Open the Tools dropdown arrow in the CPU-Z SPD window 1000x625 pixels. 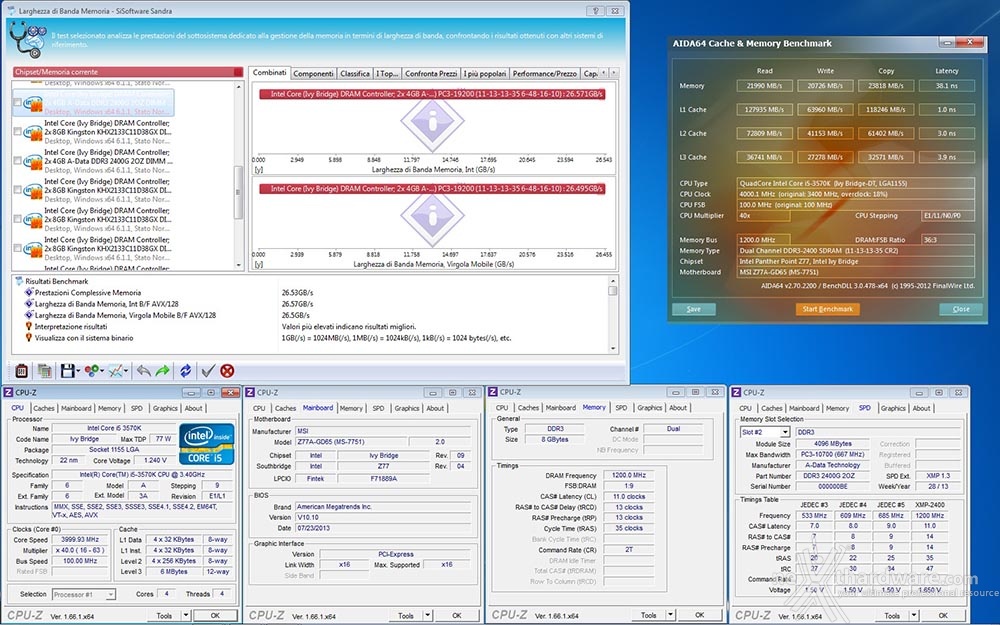(x=913, y=615)
